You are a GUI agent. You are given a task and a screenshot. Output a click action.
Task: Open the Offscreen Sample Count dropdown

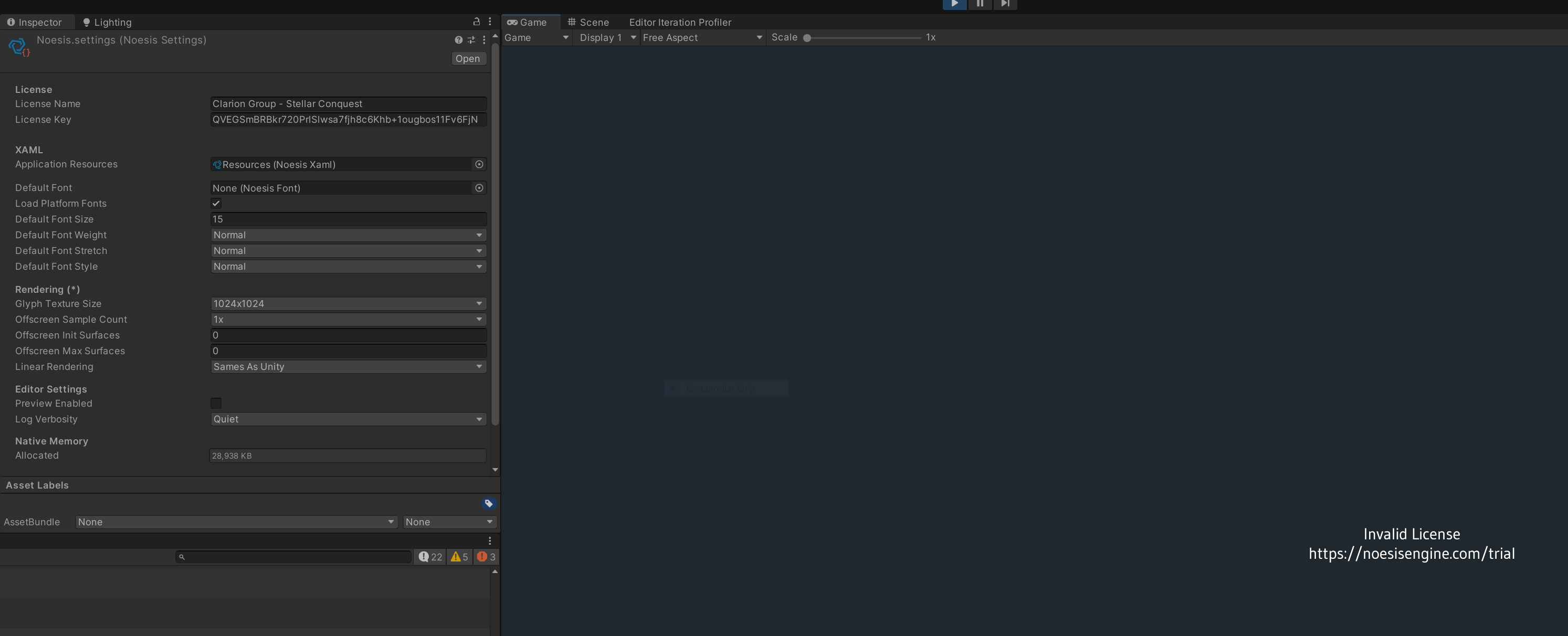[348, 320]
